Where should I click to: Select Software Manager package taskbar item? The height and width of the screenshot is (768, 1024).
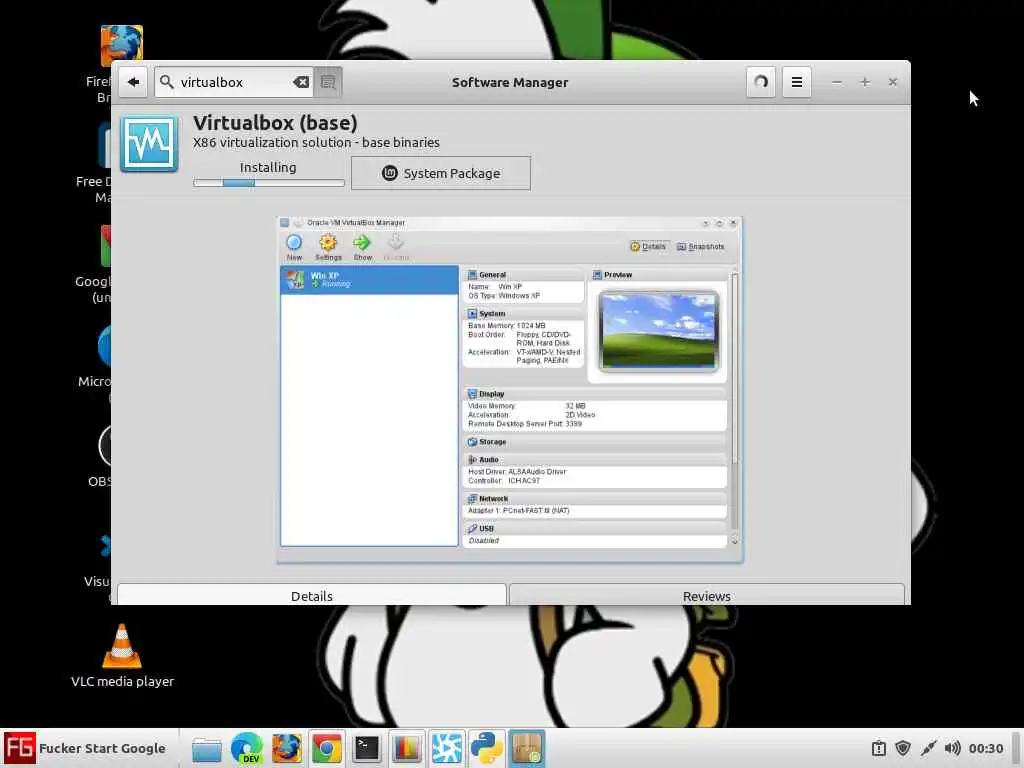527,748
